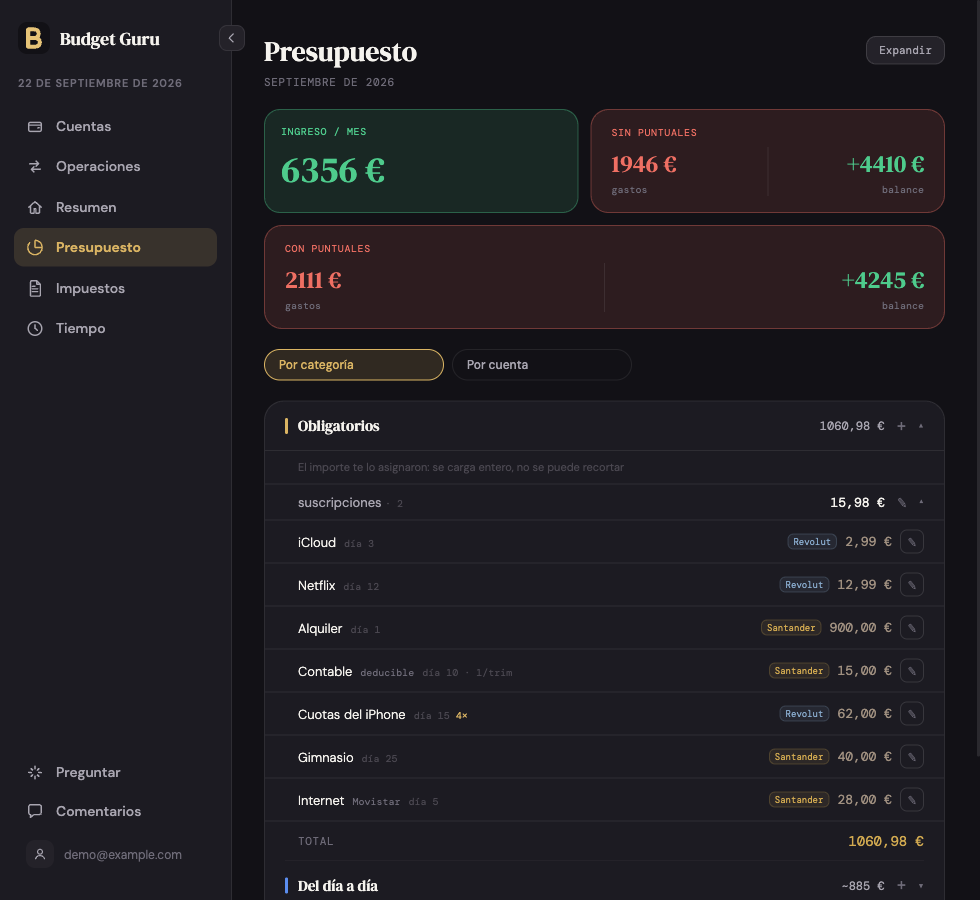Add an item to Del día a día
The image size is (980, 900).
tap(901, 886)
